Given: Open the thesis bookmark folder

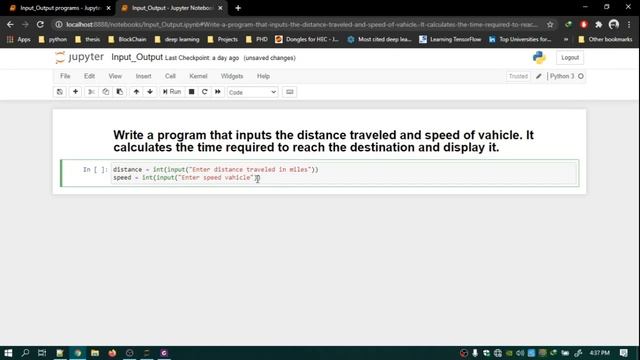Looking at the screenshot, I should pos(87,40).
